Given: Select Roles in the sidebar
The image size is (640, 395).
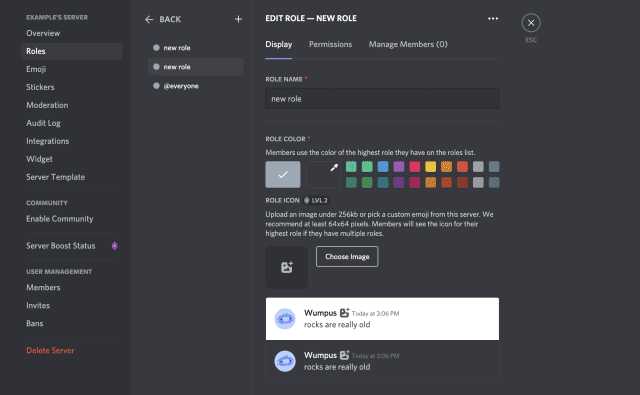Looking at the screenshot, I should pyautogui.click(x=71, y=51).
